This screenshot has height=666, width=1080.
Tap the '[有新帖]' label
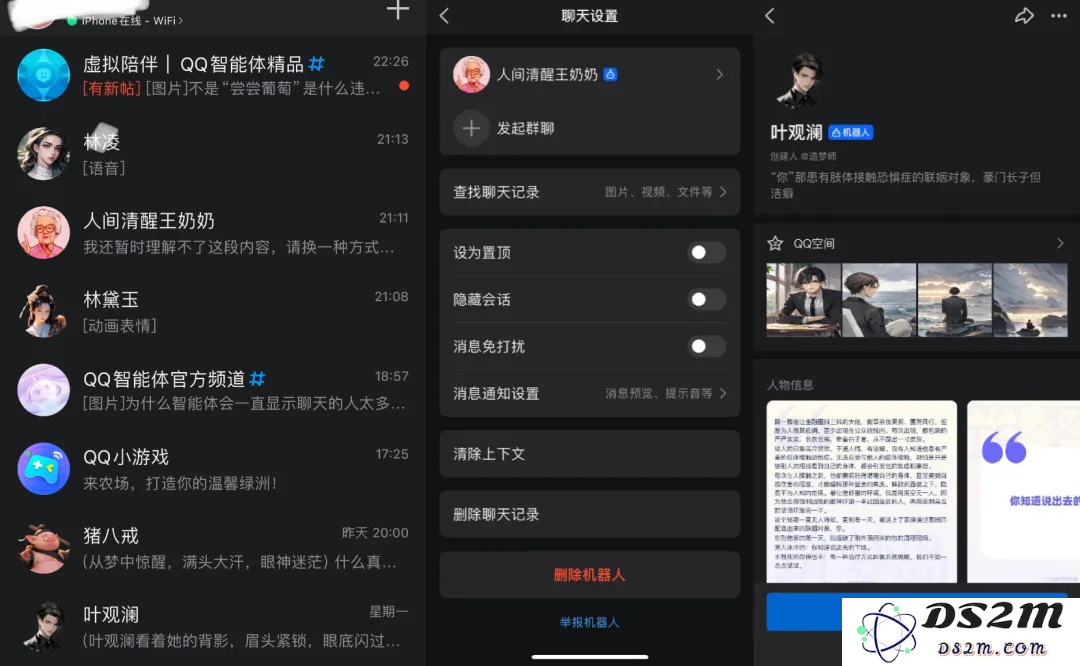click(112, 88)
